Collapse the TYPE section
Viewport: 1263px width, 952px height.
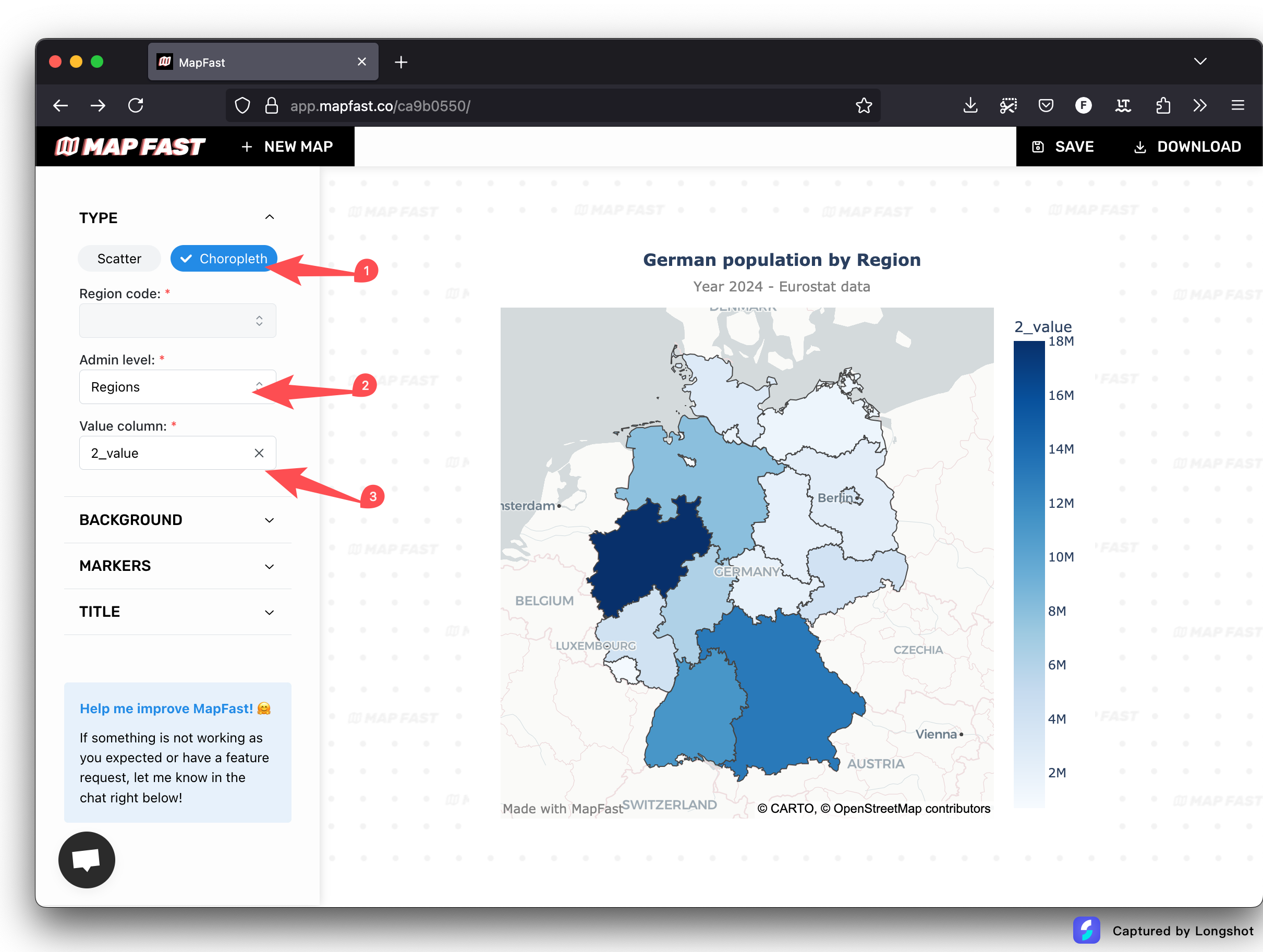pyautogui.click(x=269, y=217)
